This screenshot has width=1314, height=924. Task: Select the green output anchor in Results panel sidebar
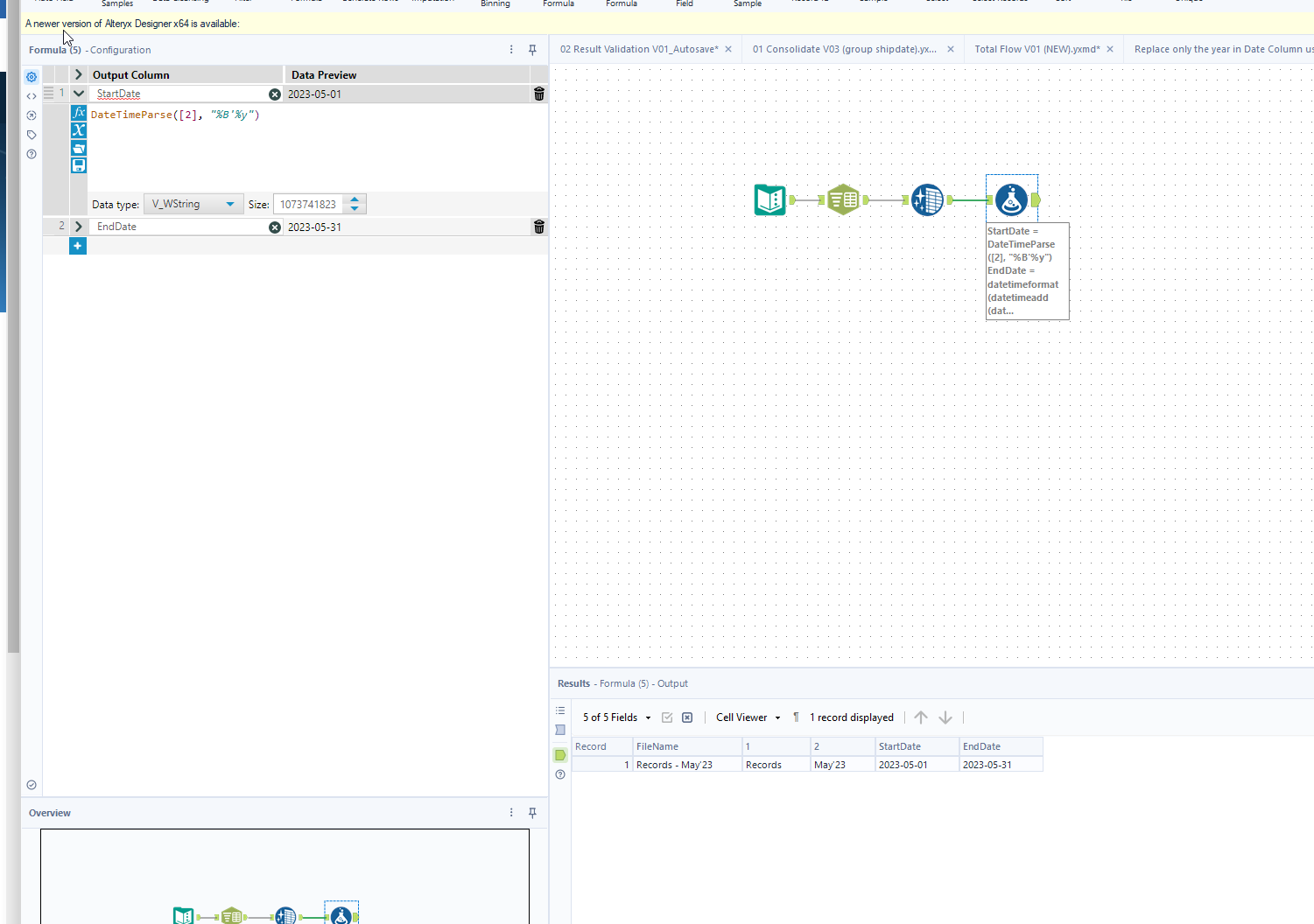click(x=560, y=754)
